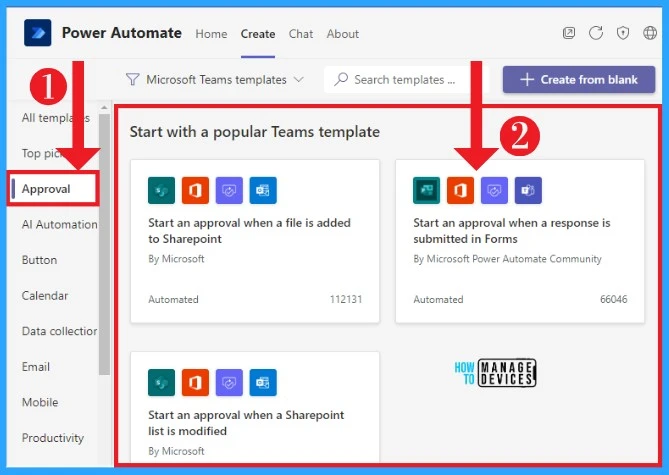This screenshot has width=669, height=475.
Task: Open the Microsoft Teams templates dropdown label
Action: [x=216, y=79]
